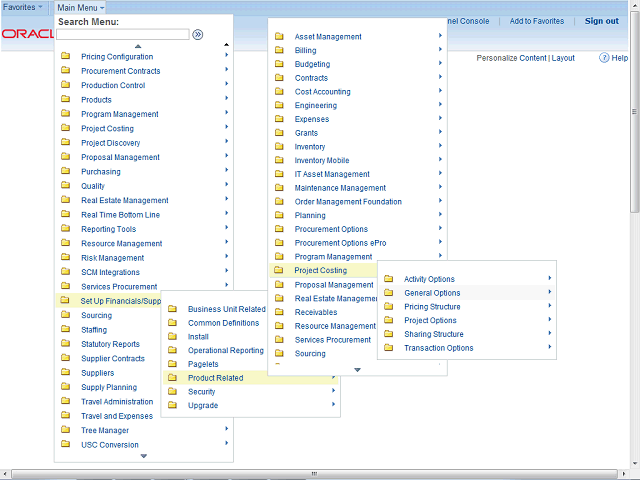Click folder icon beside Suppliers
Viewport: 640px width, 480px height.
[65, 372]
